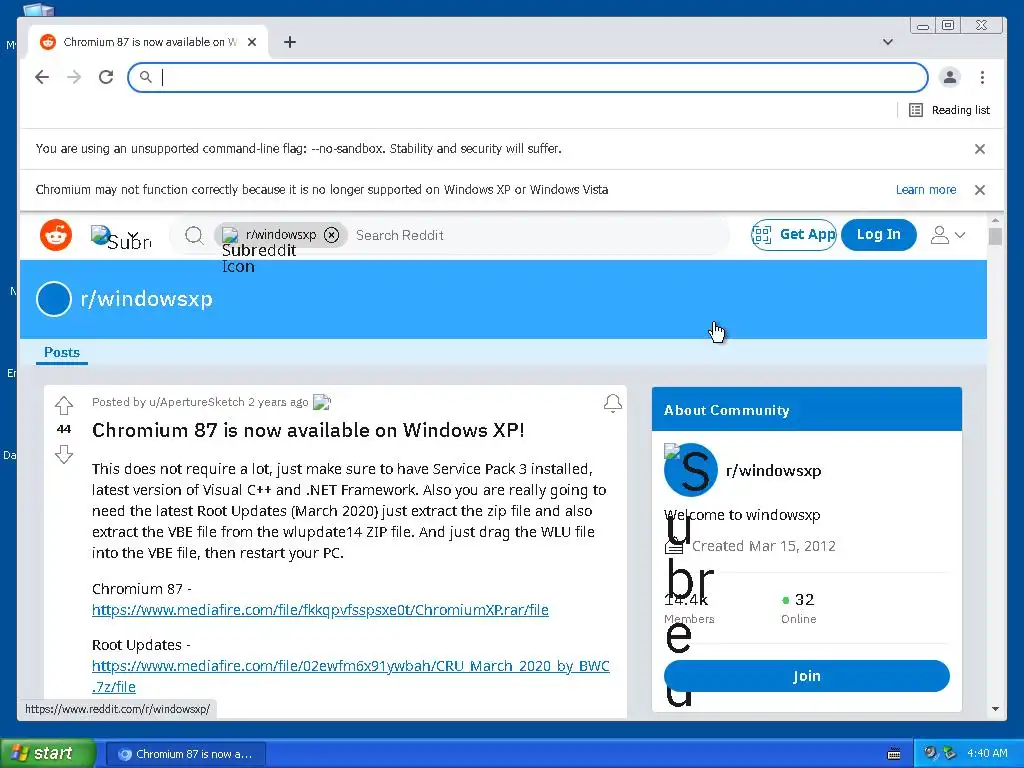Image resolution: width=1024 pixels, height=768 pixels.
Task: Click the Log In button
Action: [x=878, y=234]
